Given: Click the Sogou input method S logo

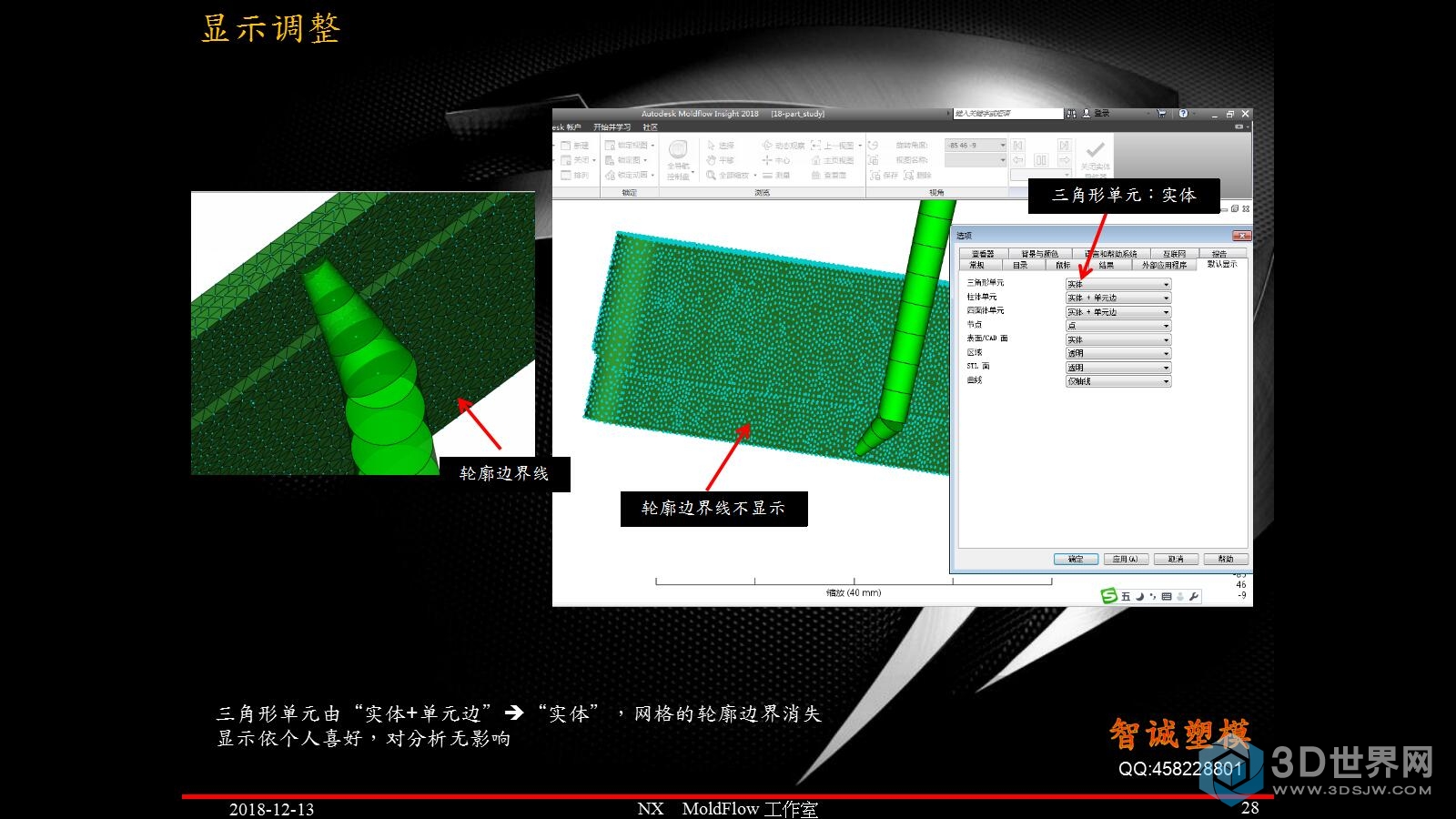Looking at the screenshot, I should [1108, 596].
